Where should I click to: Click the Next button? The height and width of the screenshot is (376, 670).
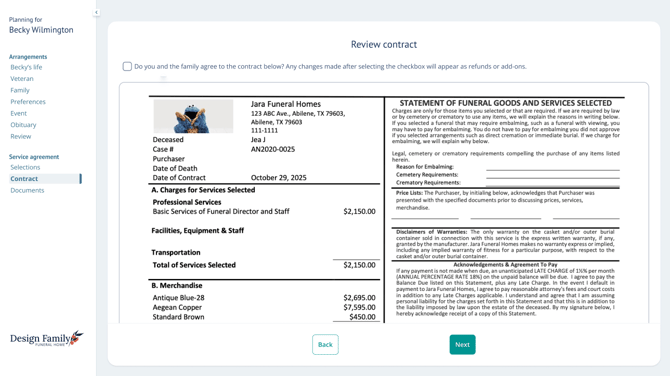point(462,344)
